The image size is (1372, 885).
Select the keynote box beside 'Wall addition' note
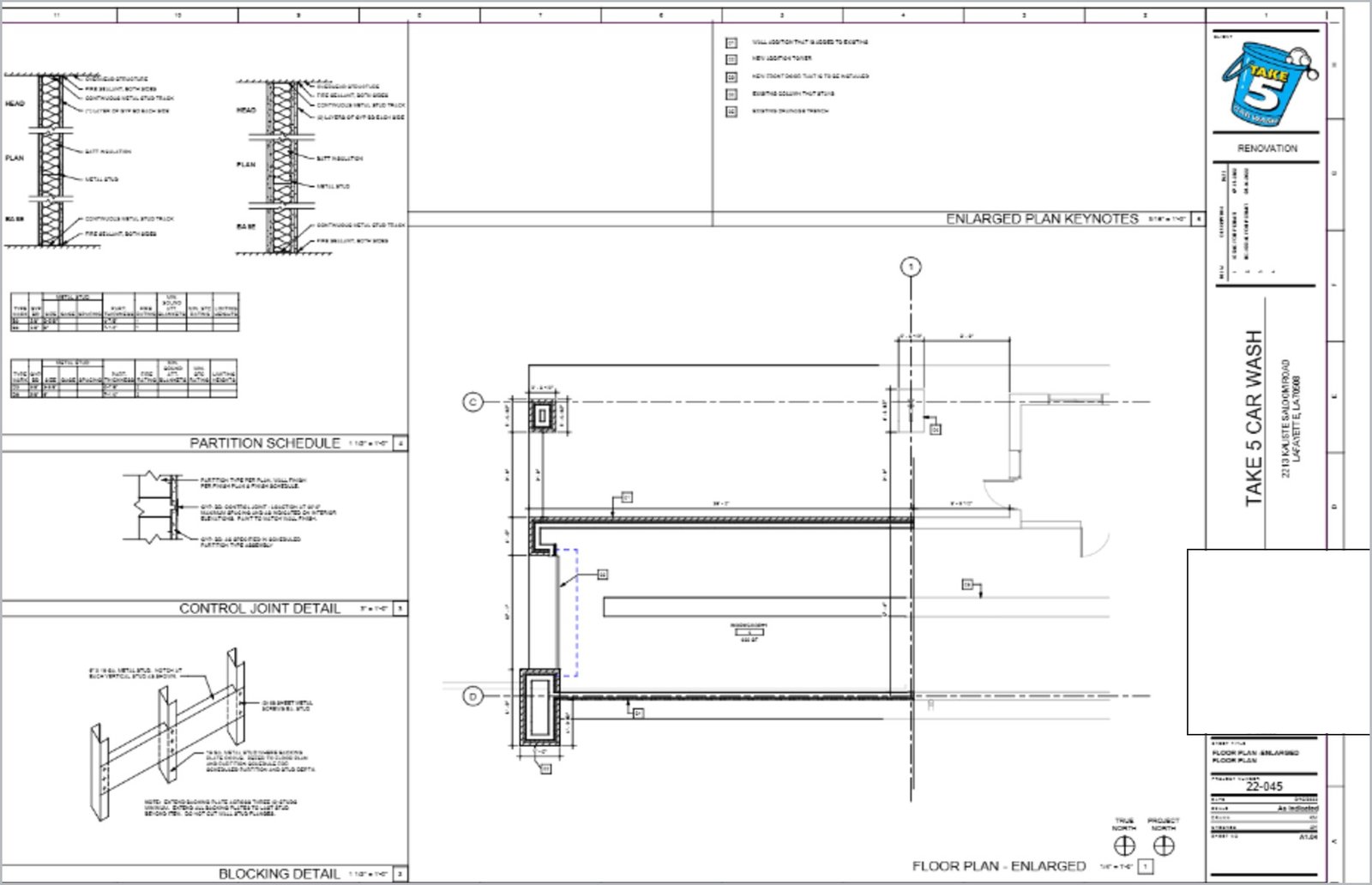[x=731, y=42]
